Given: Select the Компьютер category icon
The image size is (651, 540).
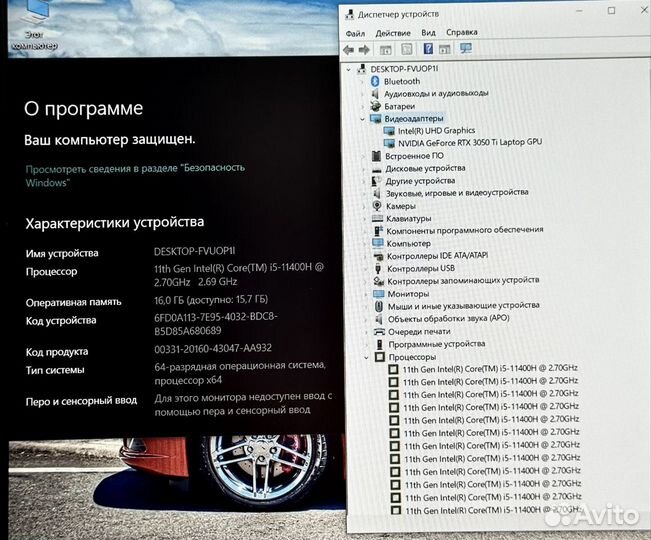Looking at the screenshot, I should point(378,243).
